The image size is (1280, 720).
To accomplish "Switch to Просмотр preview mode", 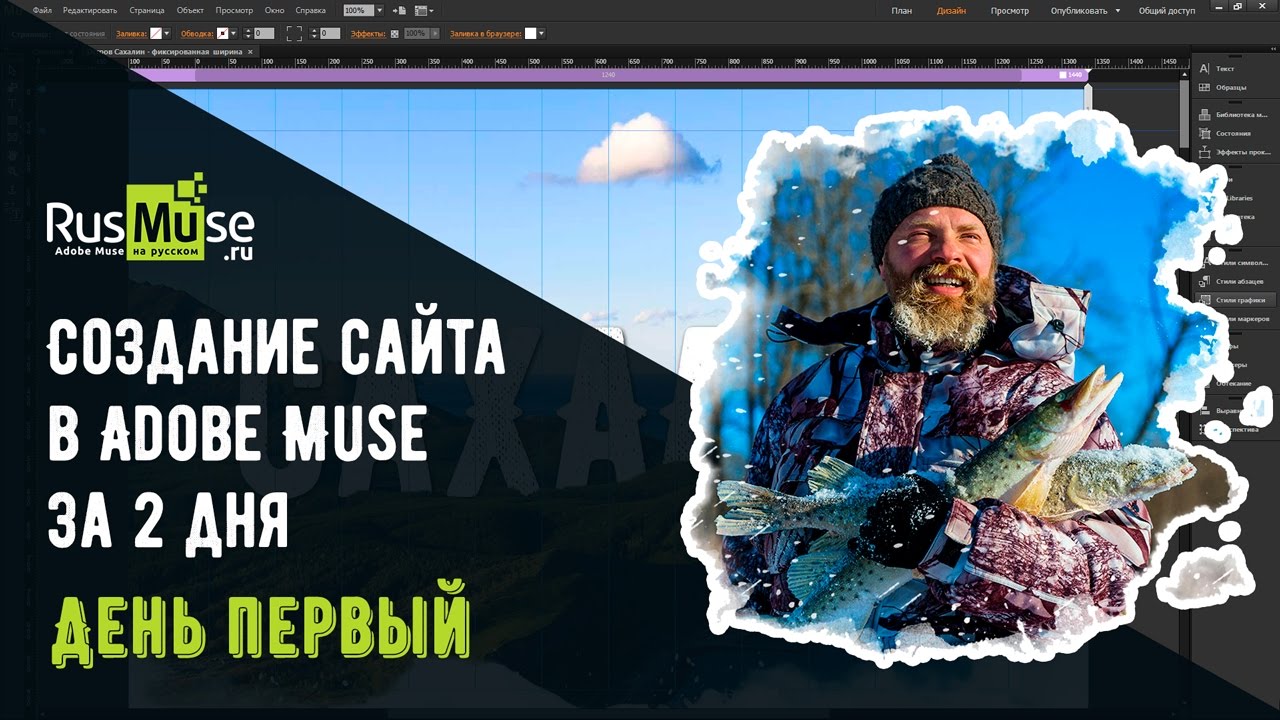I will click(1010, 10).
